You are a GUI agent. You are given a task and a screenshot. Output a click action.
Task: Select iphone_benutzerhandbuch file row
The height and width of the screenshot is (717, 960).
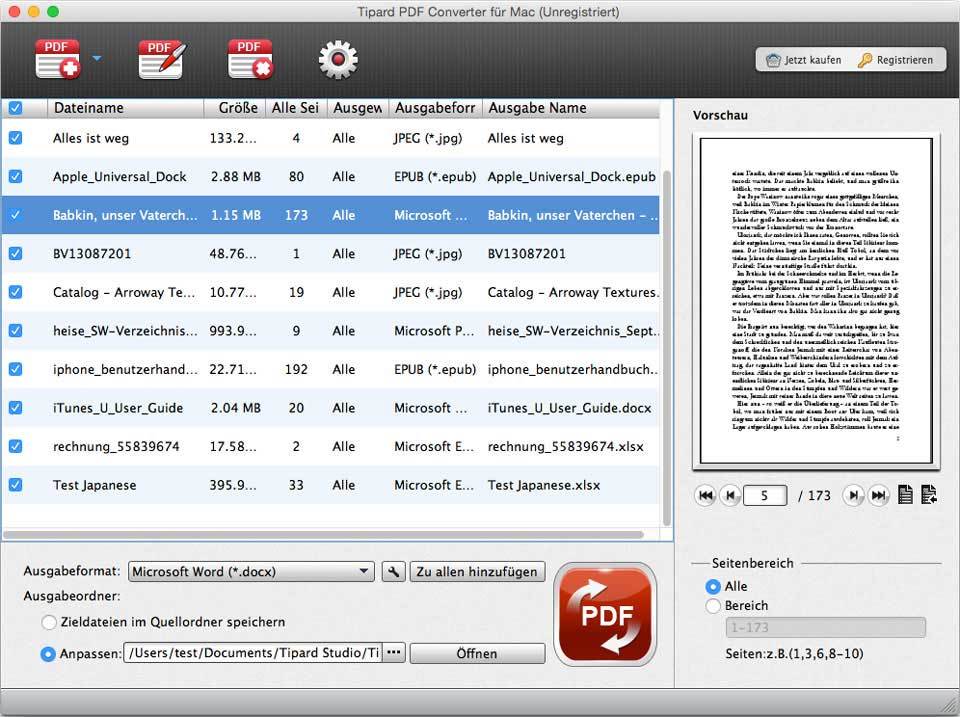(x=331, y=369)
